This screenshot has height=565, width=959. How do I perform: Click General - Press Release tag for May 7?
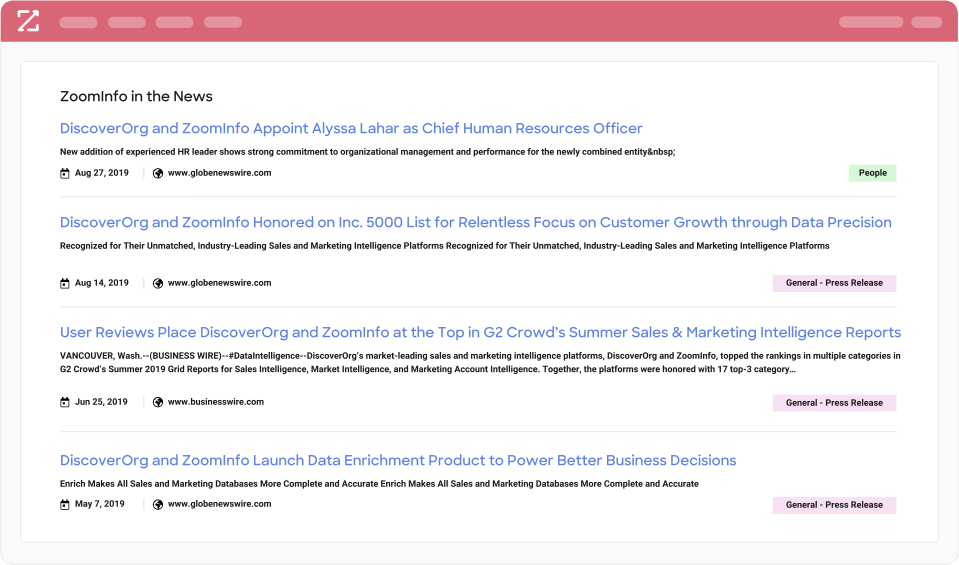point(834,505)
